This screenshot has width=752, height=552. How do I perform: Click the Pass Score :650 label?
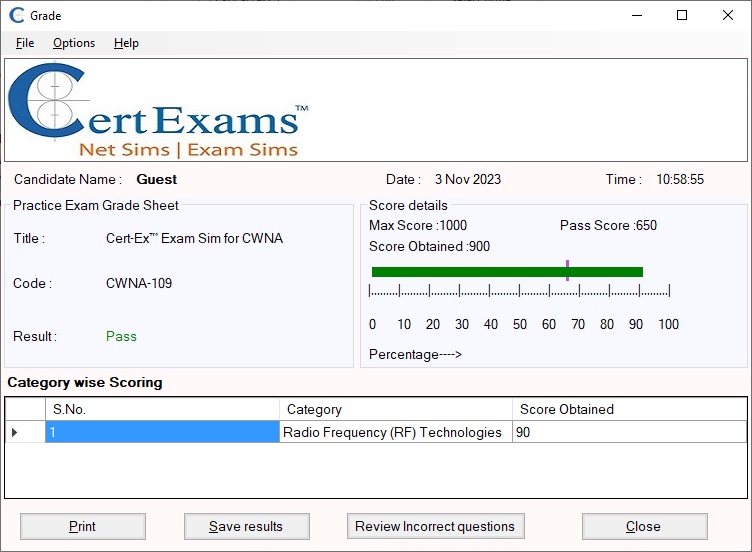[608, 225]
